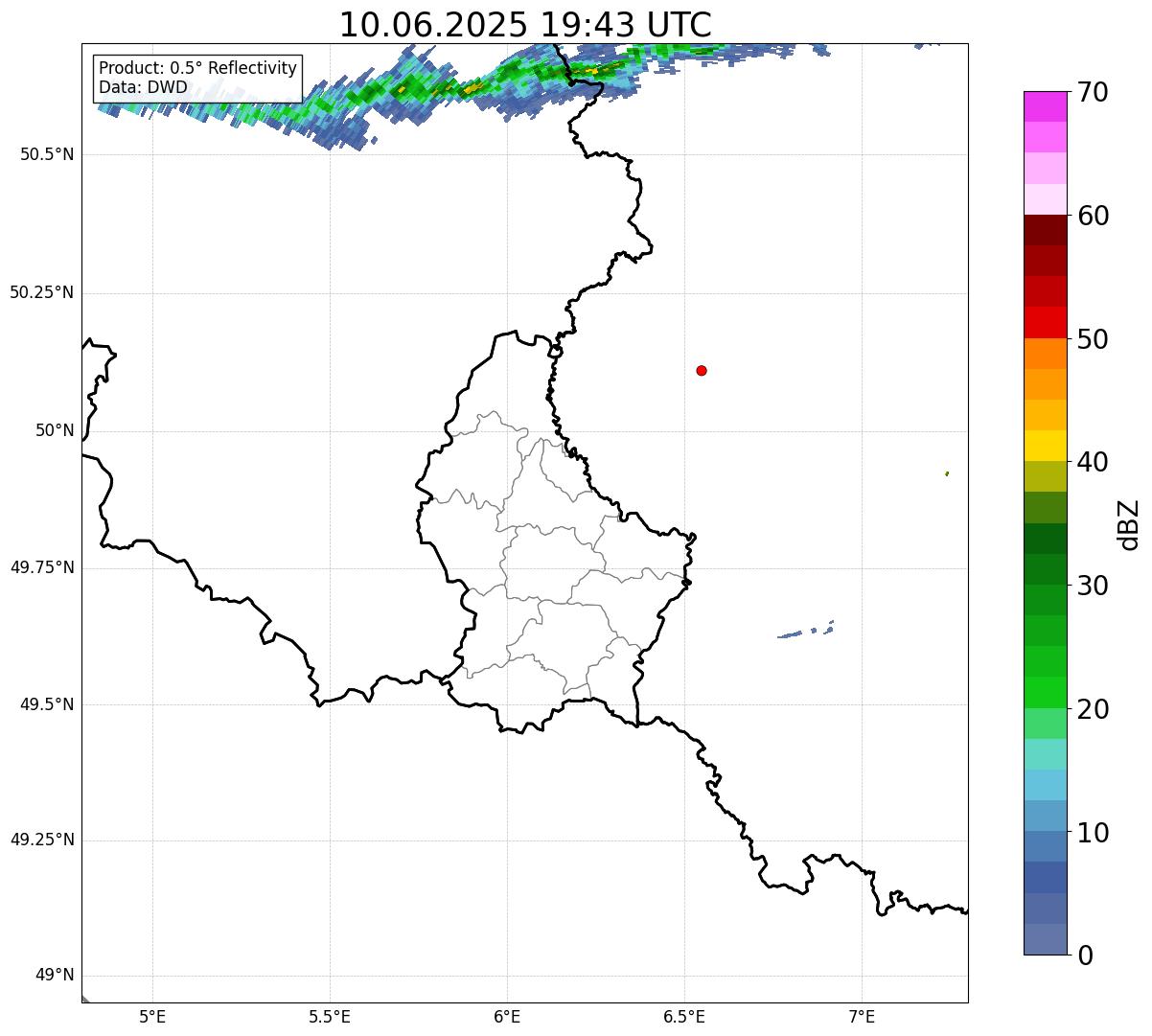
Task: Click the 50.5°N latitude label
Action: coord(46,155)
